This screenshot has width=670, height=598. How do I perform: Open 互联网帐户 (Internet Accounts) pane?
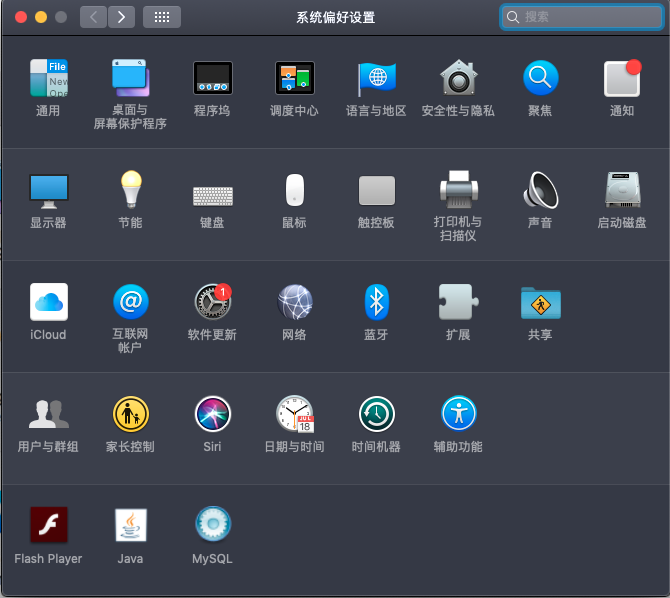tap(131, 302)
